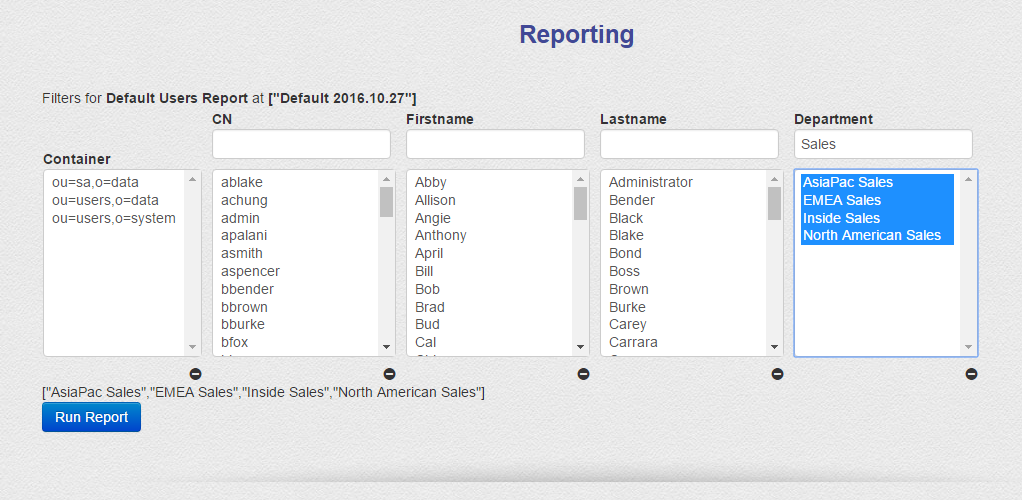Run the report
Viewport: 1022px width, 500px height.
[91, 417]
